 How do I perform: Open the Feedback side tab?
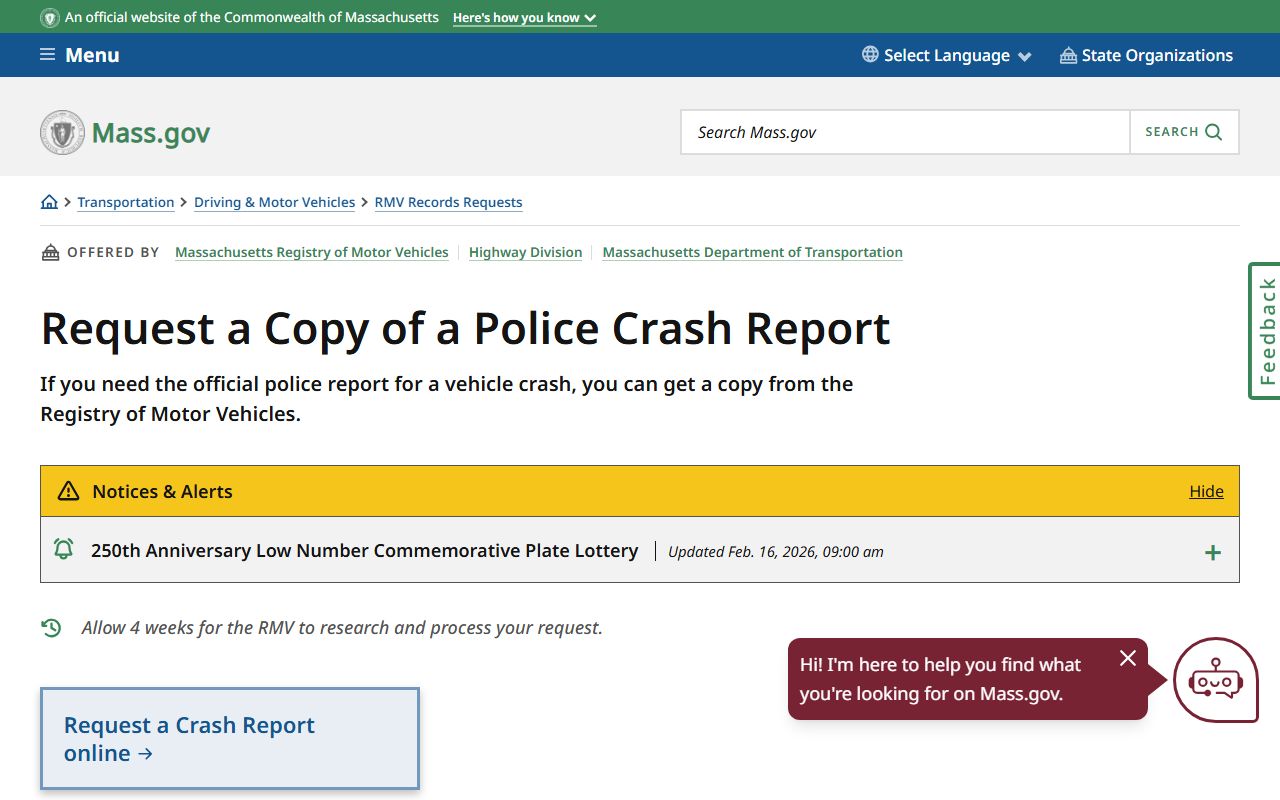pos(1265,331)
